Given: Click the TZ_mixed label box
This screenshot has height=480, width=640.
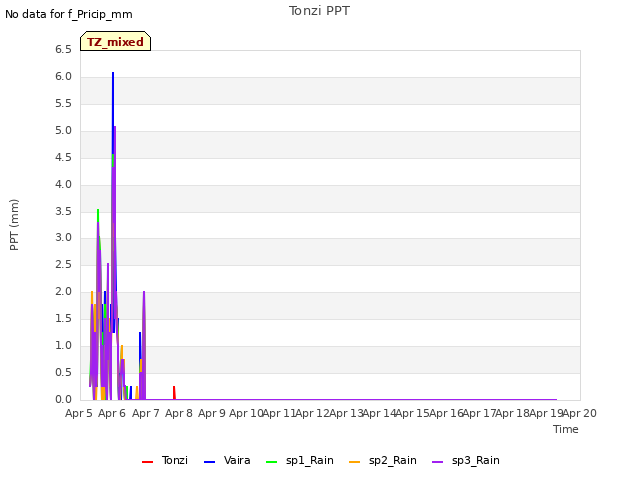Looking at the screenshot, I should (x=116, y=41).
